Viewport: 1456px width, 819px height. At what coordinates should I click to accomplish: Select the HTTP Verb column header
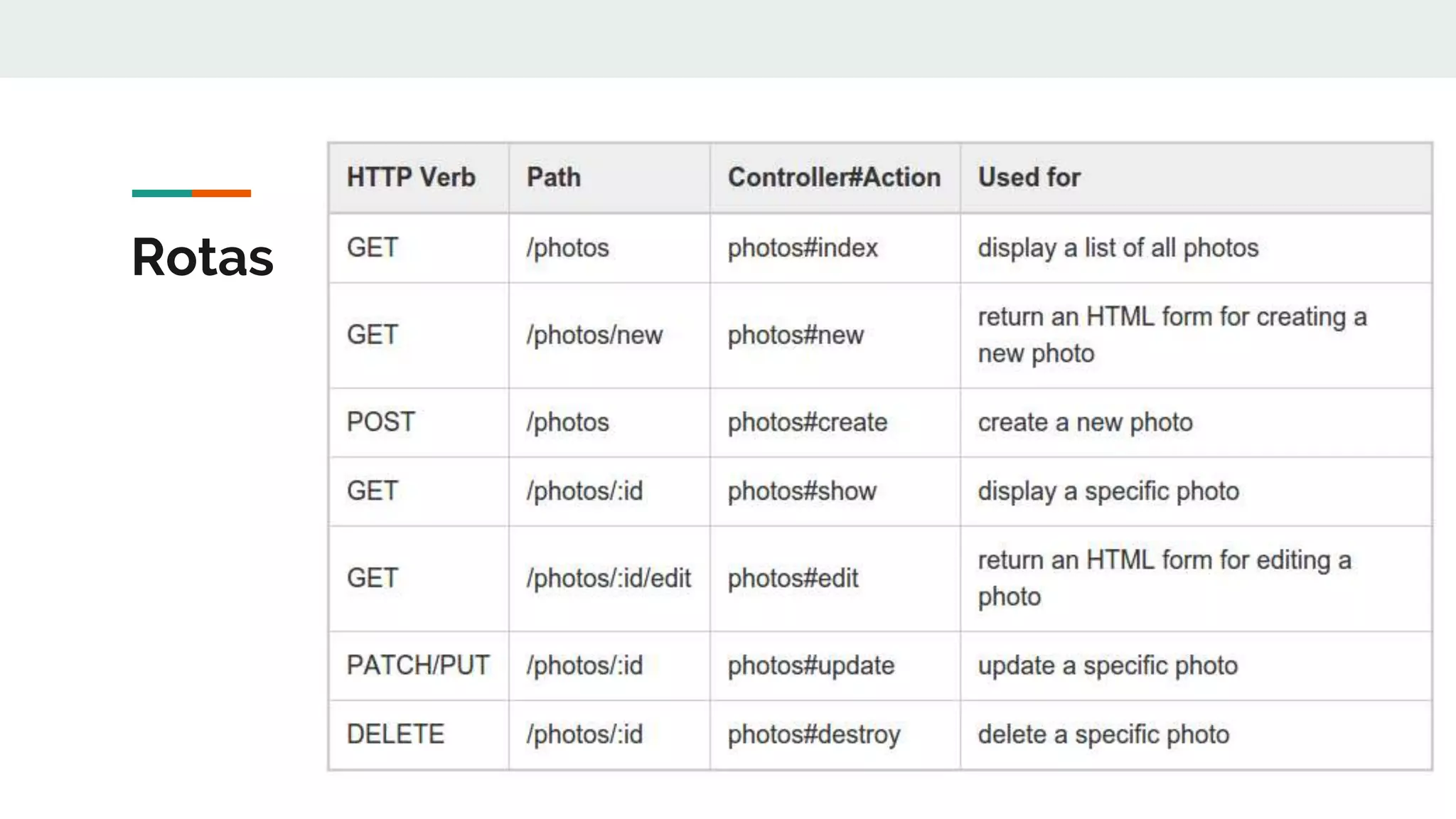411,178
